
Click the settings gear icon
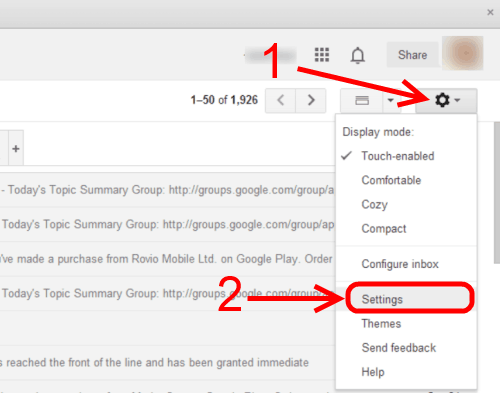pos(446,100)
